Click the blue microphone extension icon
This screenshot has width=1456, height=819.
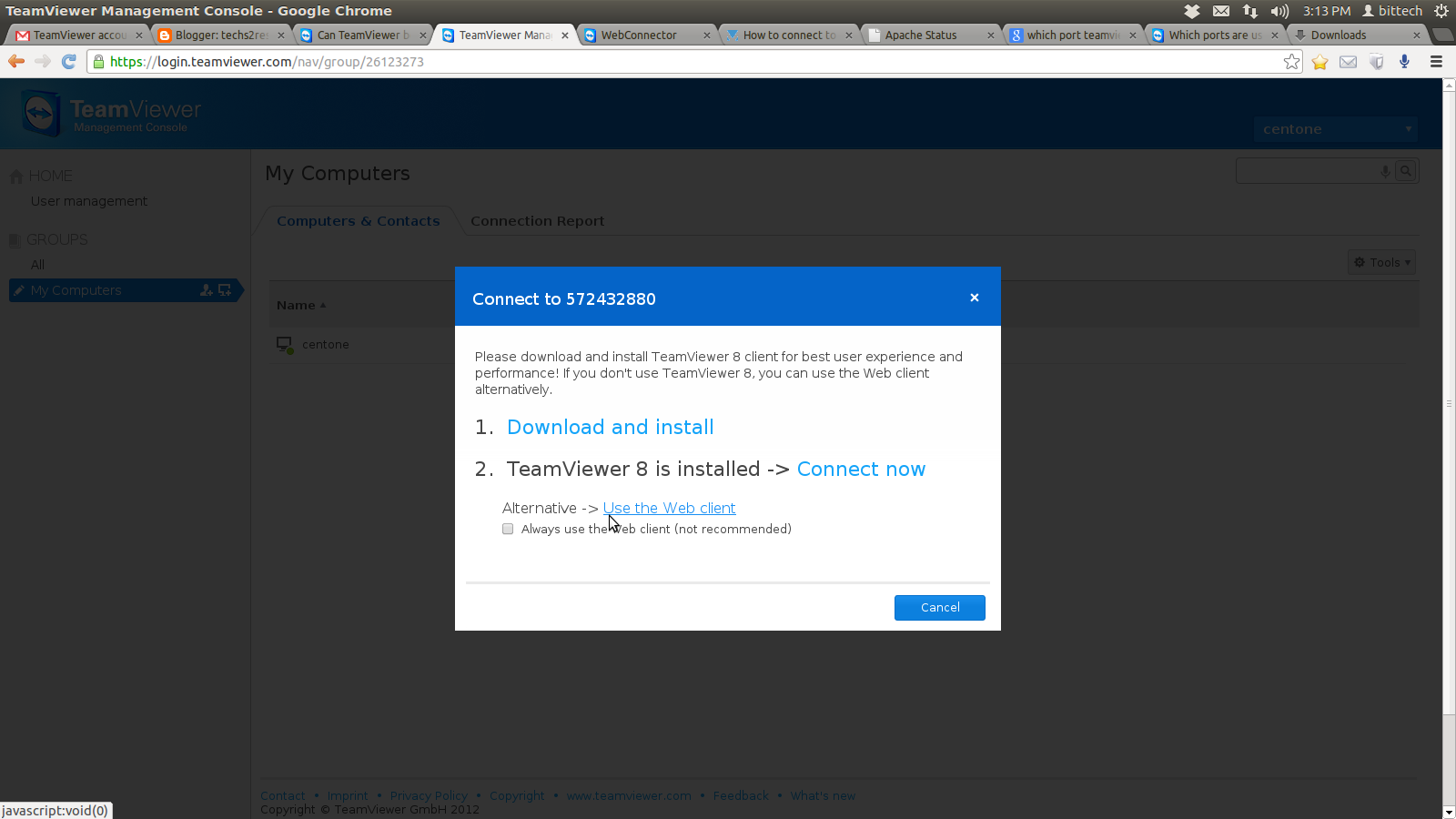point(1405,62)
